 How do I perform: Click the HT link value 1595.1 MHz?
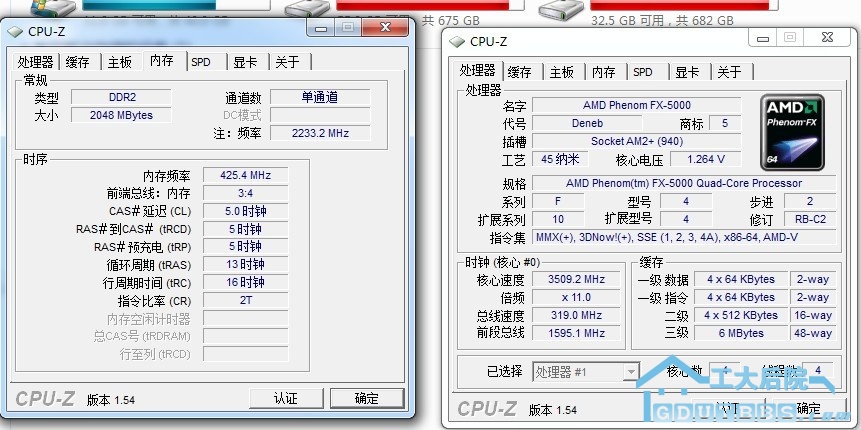(577, 333)
